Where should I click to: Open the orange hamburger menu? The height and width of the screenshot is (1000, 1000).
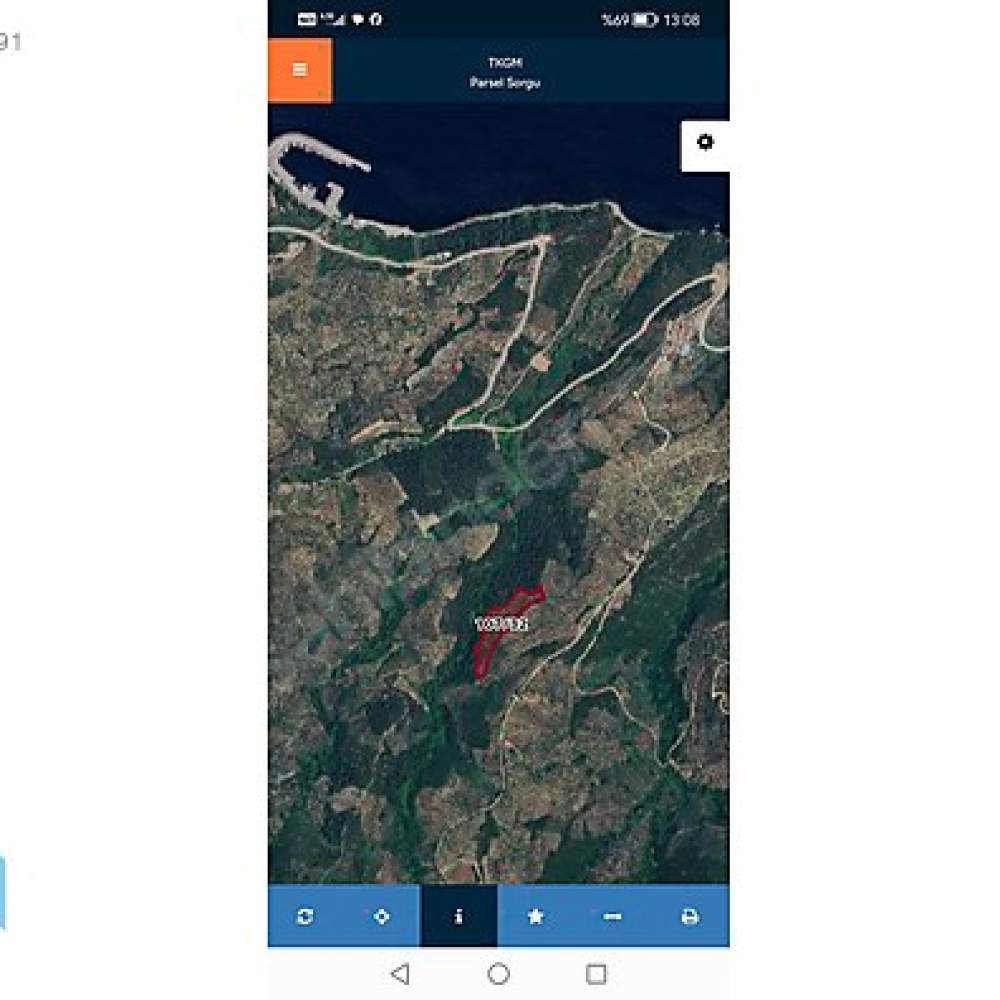pyautogui.click(x=300, y=70)
